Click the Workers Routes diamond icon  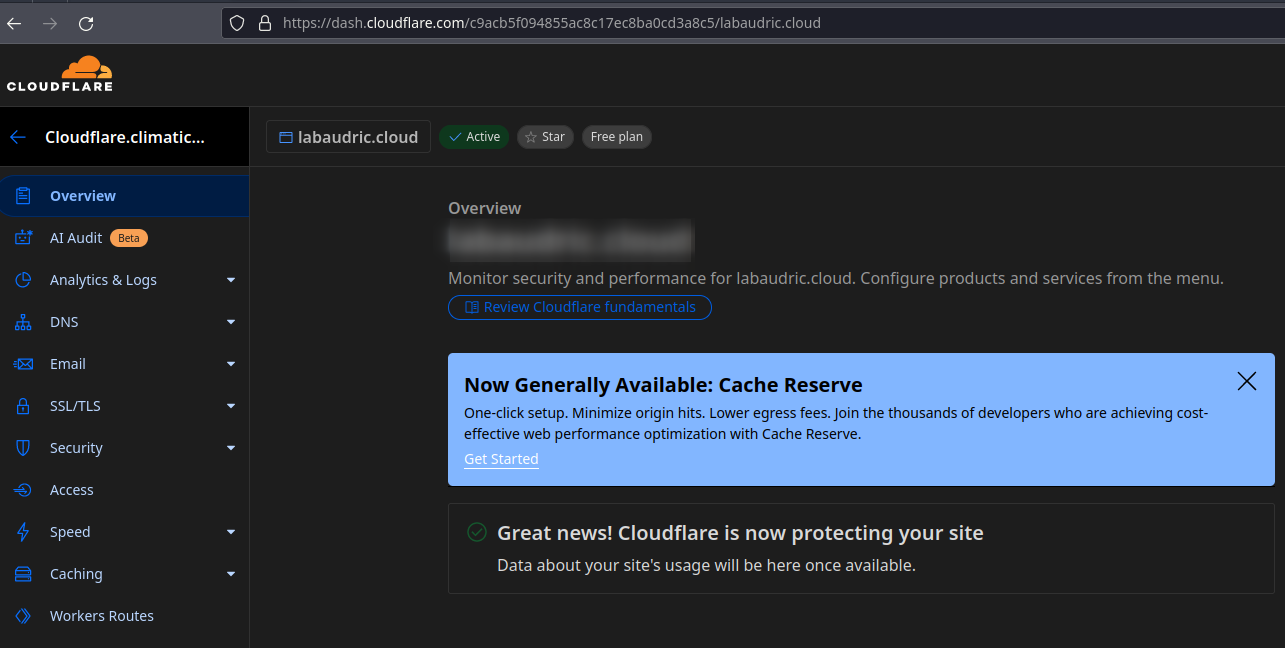click(x=23, y=616)
